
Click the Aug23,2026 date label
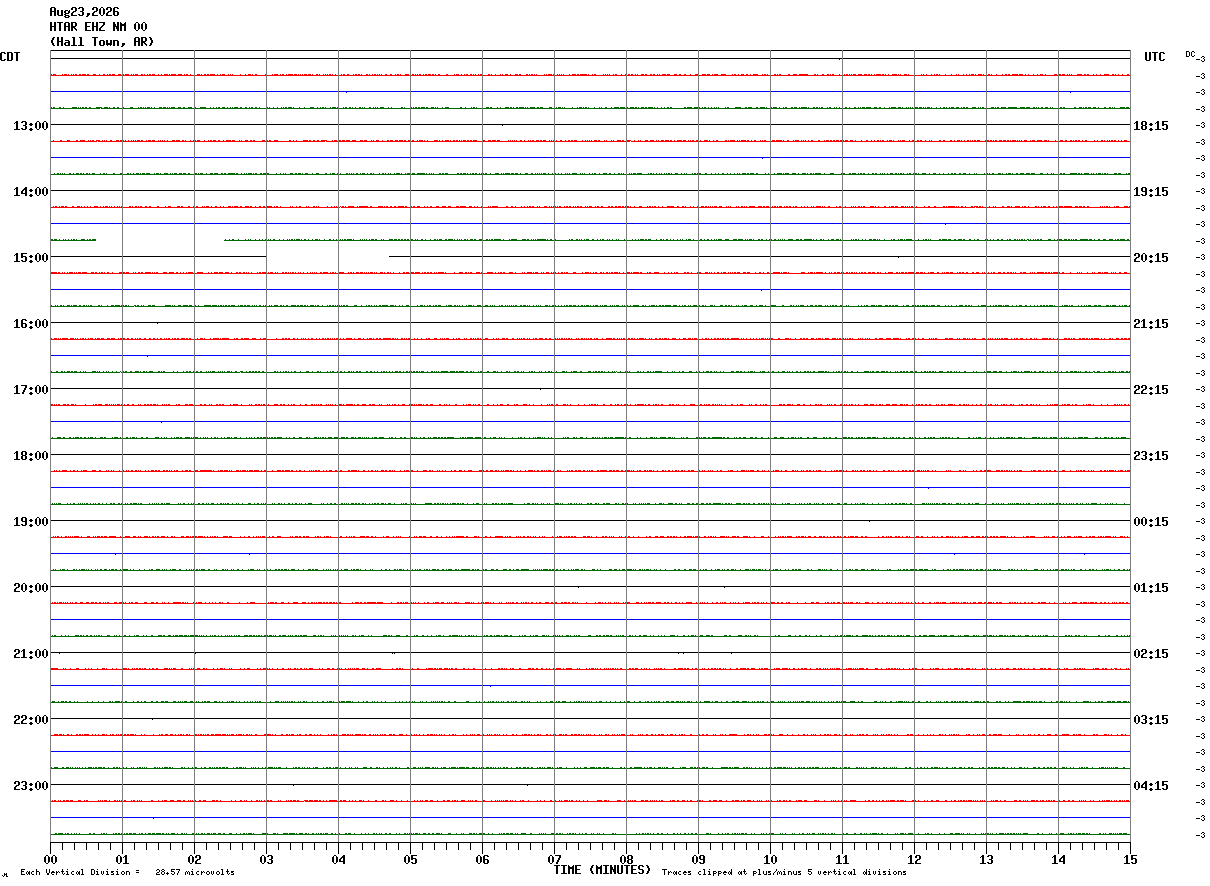click(x=84, y=12)
